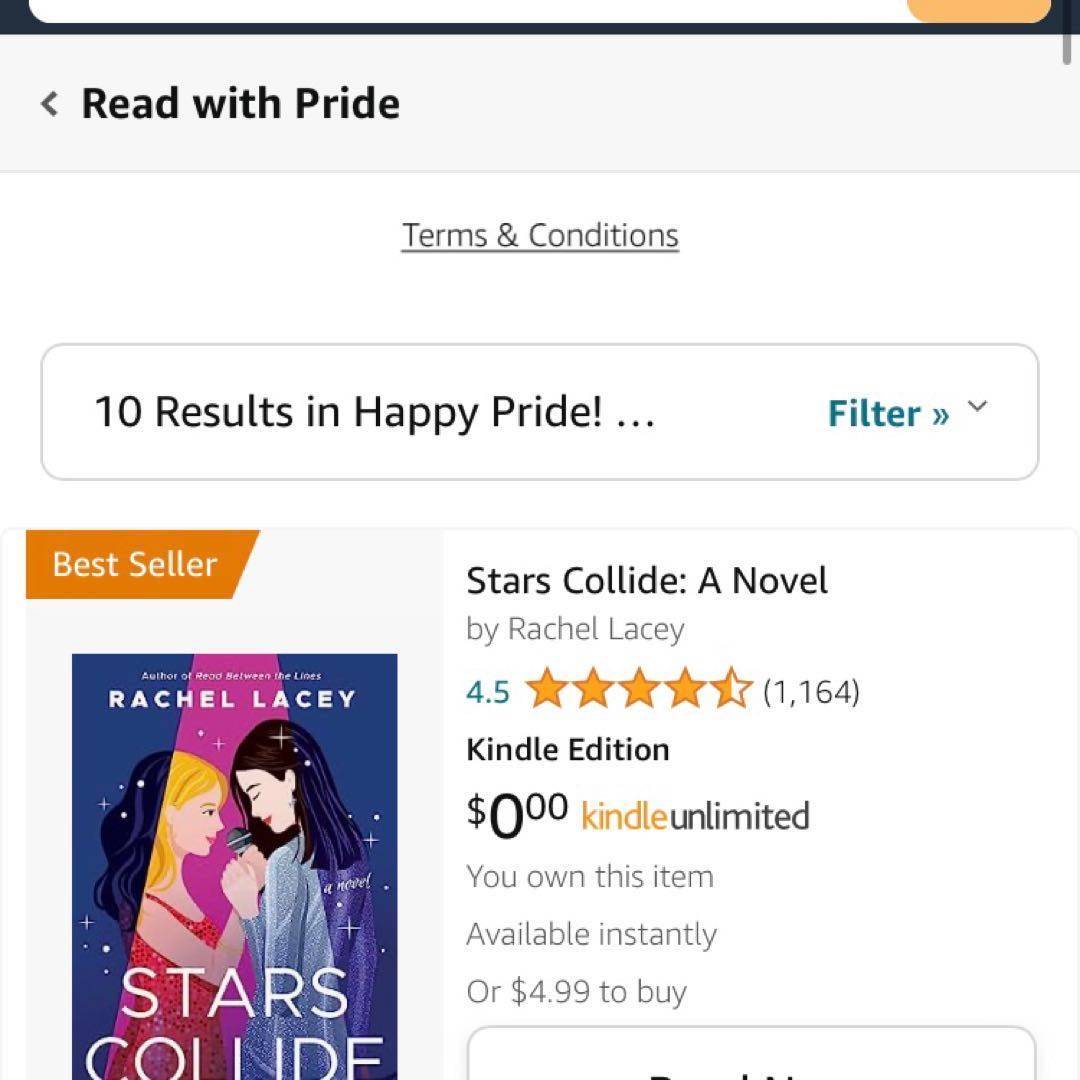Choose the Or $4.99 to buy option

point(576,991)
